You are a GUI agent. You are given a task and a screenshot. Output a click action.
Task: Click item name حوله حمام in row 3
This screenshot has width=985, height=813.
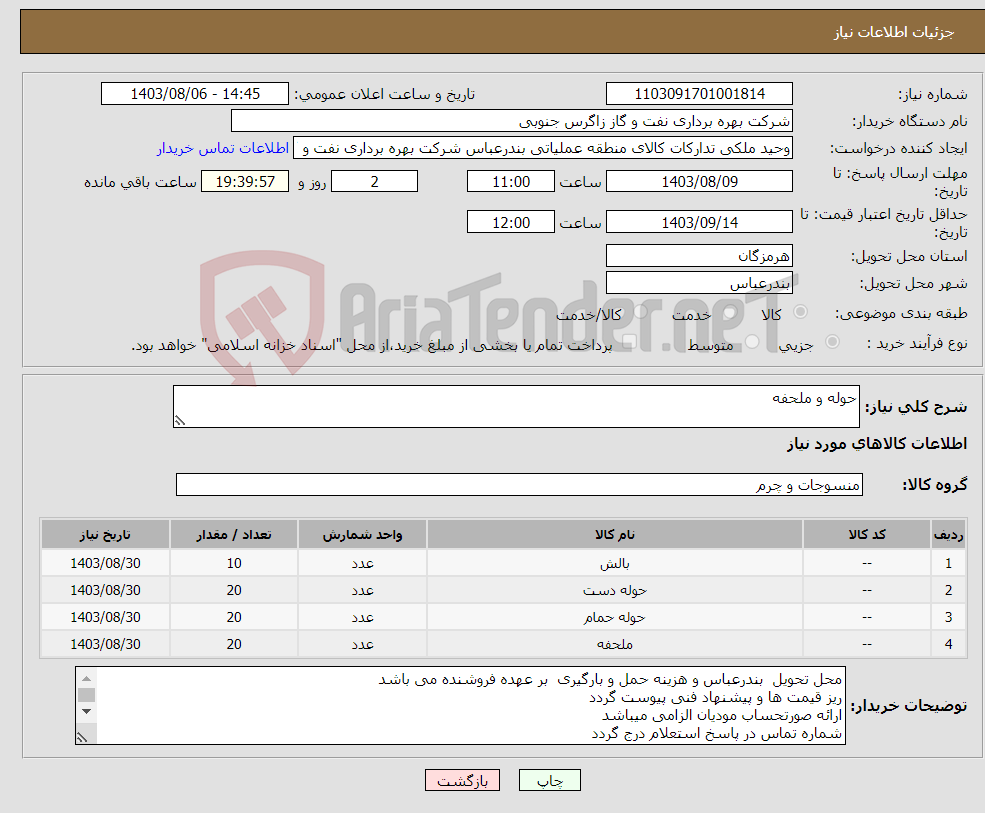pyautogui.click(x=614, y=617)
